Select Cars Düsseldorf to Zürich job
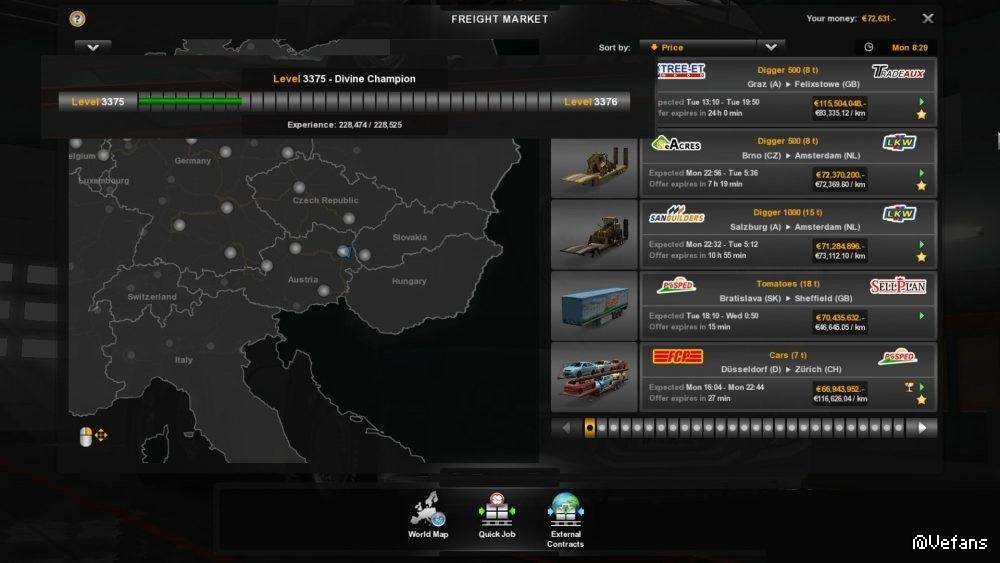 (789, 377)
